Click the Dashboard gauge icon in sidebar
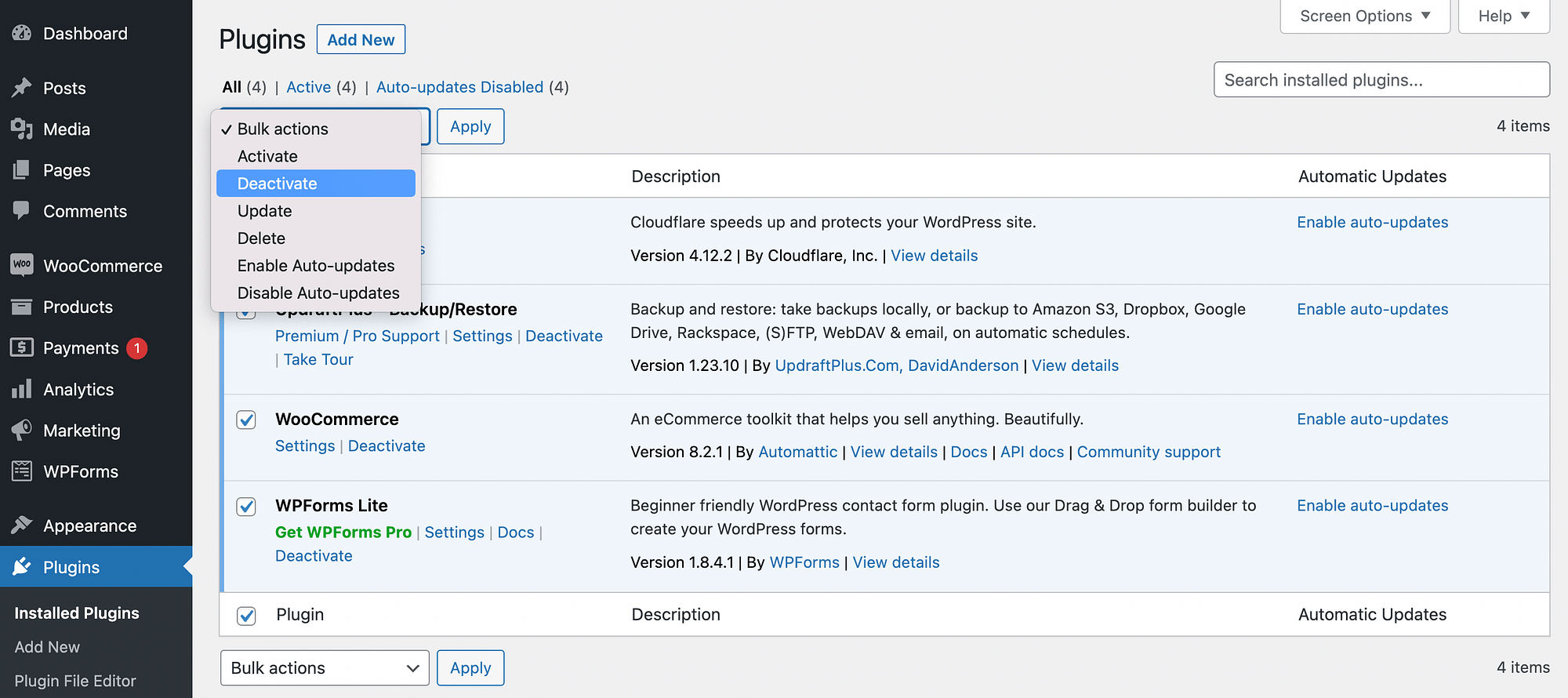This screenshot has height=698, width=1568. [x=22, y=33]
